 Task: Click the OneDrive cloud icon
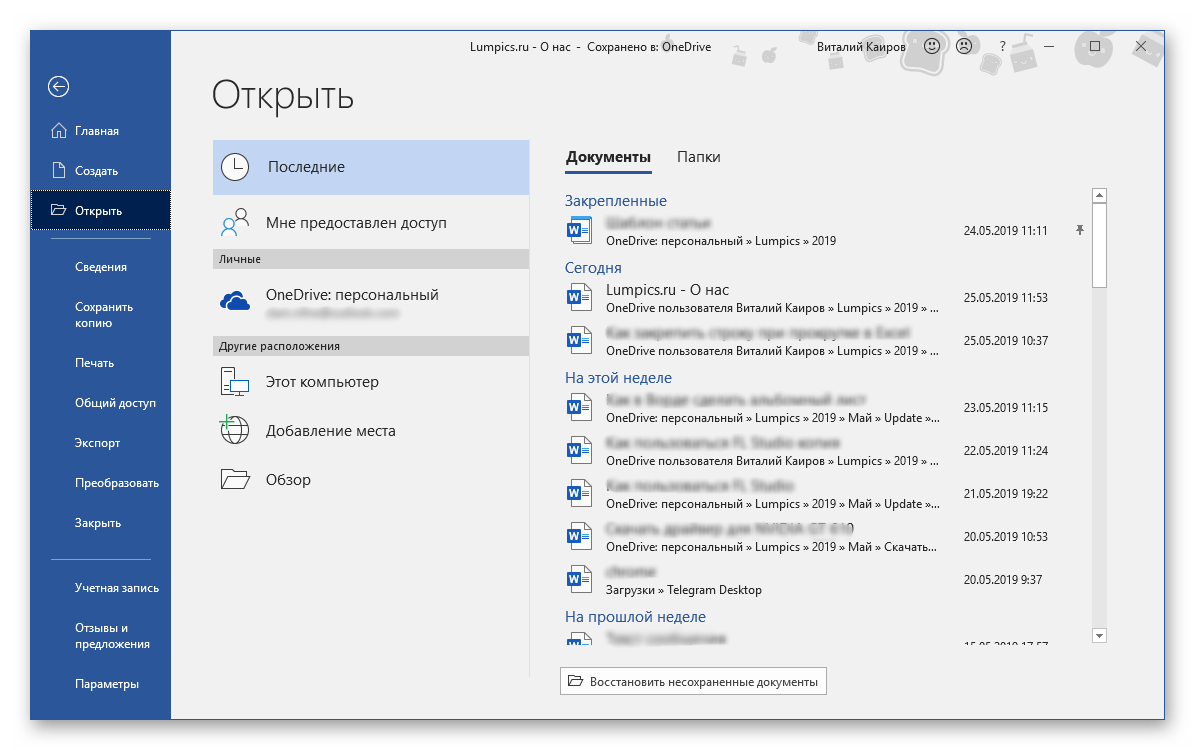pos(235,300)
